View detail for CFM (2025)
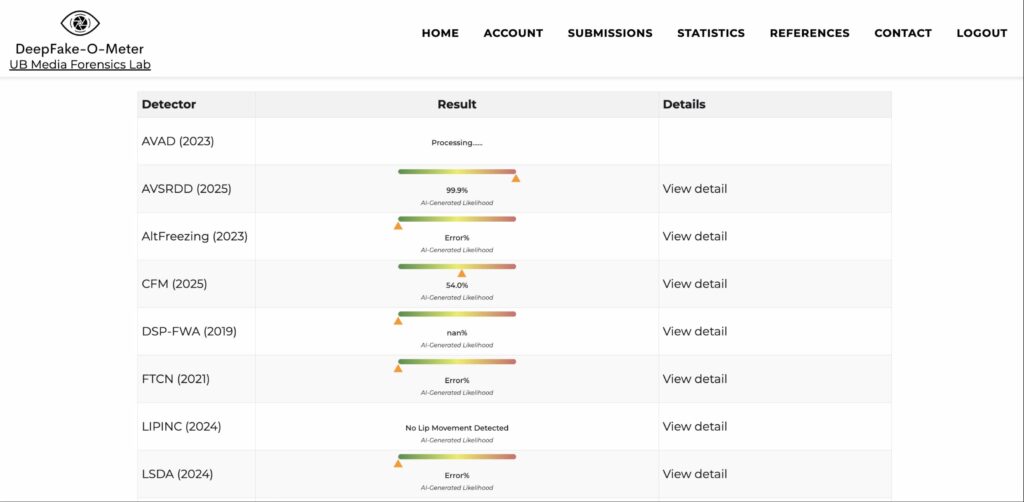Image resolution: width=1024 pixels, height=502 pixels. [x=695, y=284]
